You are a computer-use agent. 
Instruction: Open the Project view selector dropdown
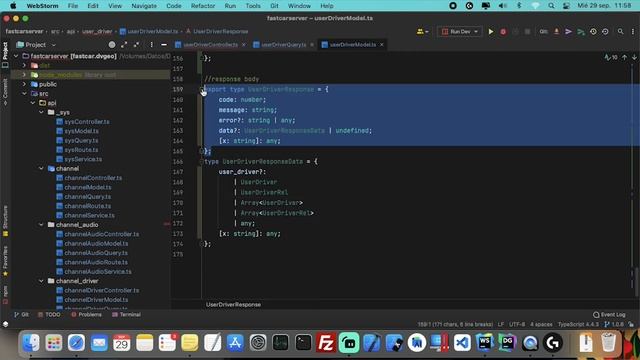coord(36,44)
